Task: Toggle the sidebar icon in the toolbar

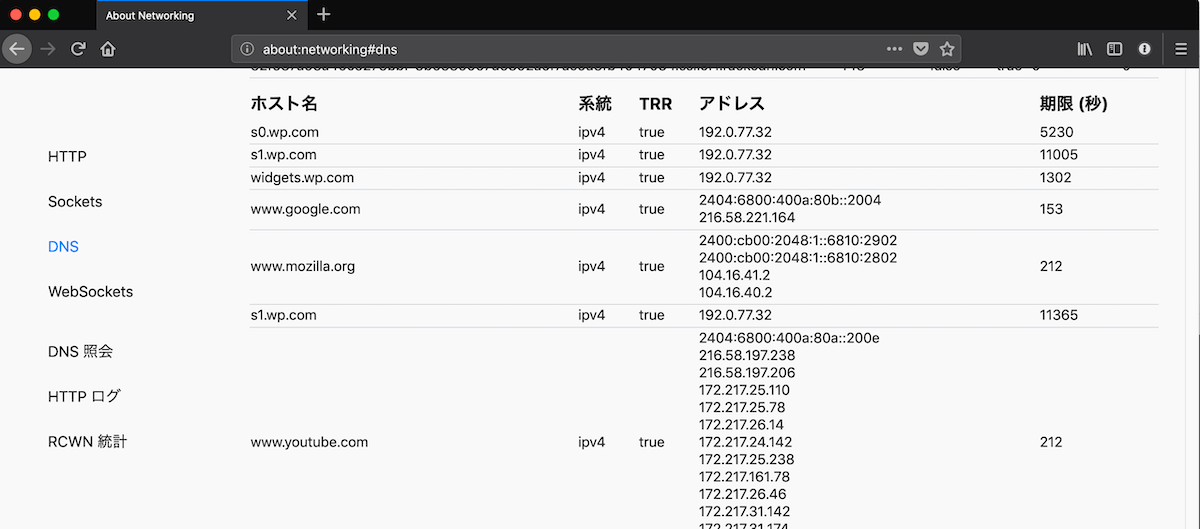Action: coord(1114,48)
